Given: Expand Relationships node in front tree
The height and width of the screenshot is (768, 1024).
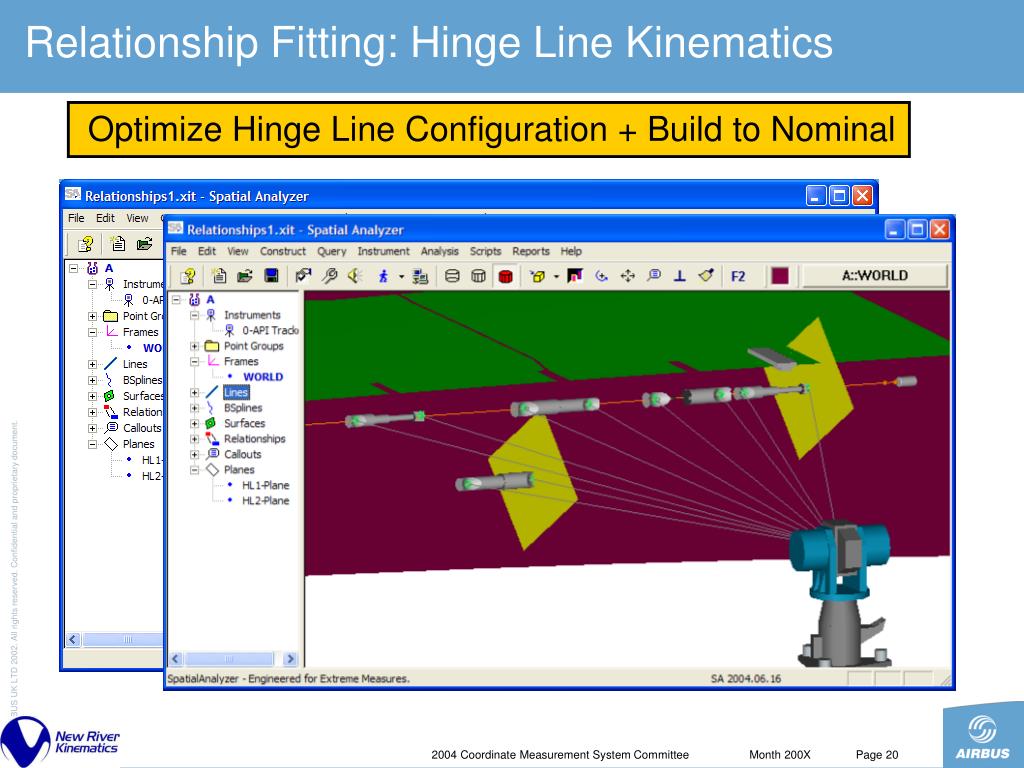Looking at the screenshot, I should click(194, 439).
